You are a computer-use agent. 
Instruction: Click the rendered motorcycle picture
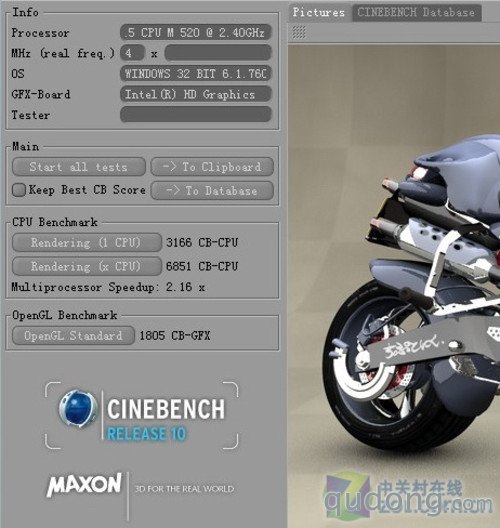pos(394,286)
